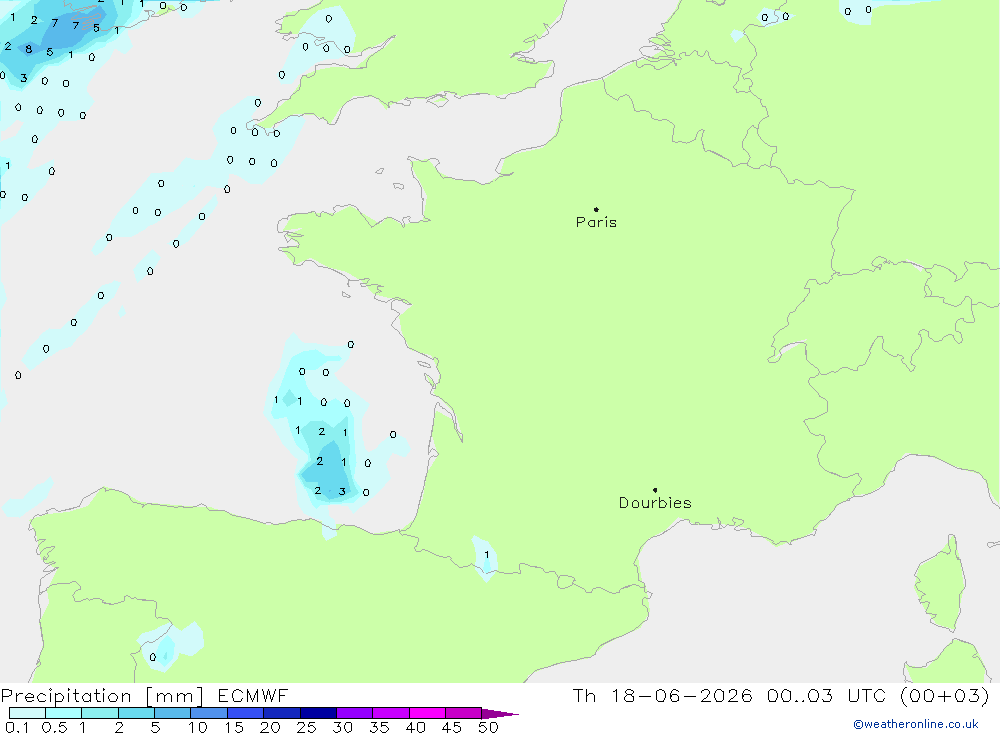Pick the 35–40 mm legend swatch
This screenshot has height=733, width=1000.
(391, 713)
